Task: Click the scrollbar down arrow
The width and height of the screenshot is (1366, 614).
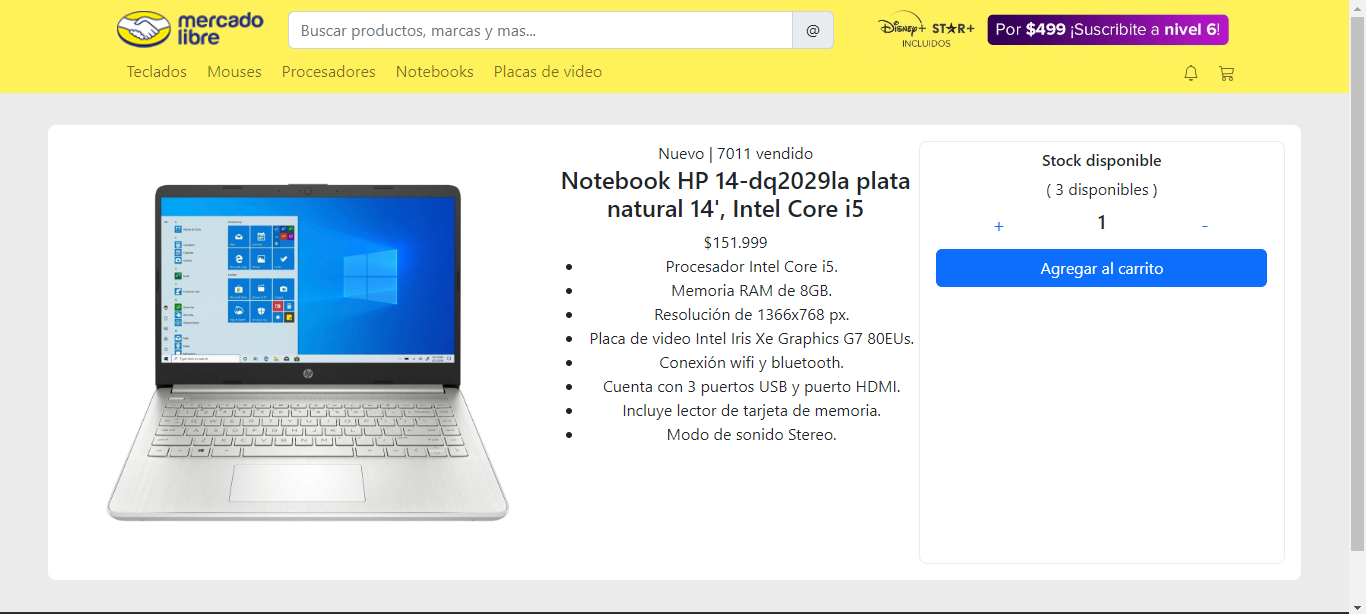Action: tap(1357, 606)
